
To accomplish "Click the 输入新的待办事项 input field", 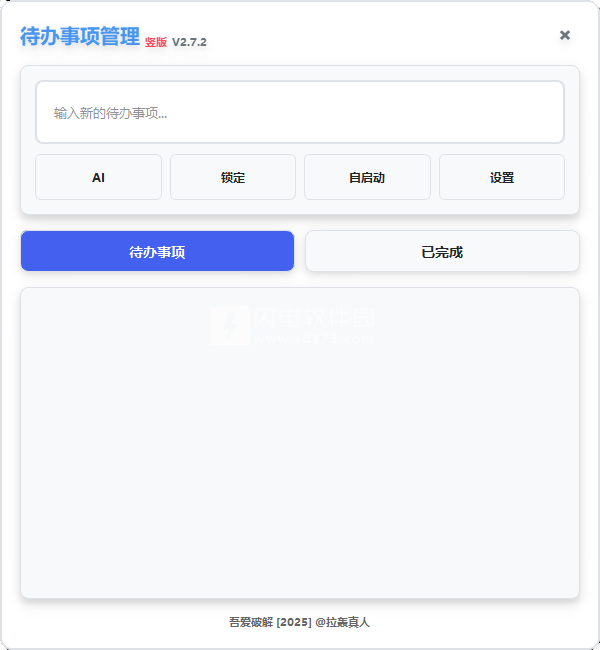I will coord(300,112).
